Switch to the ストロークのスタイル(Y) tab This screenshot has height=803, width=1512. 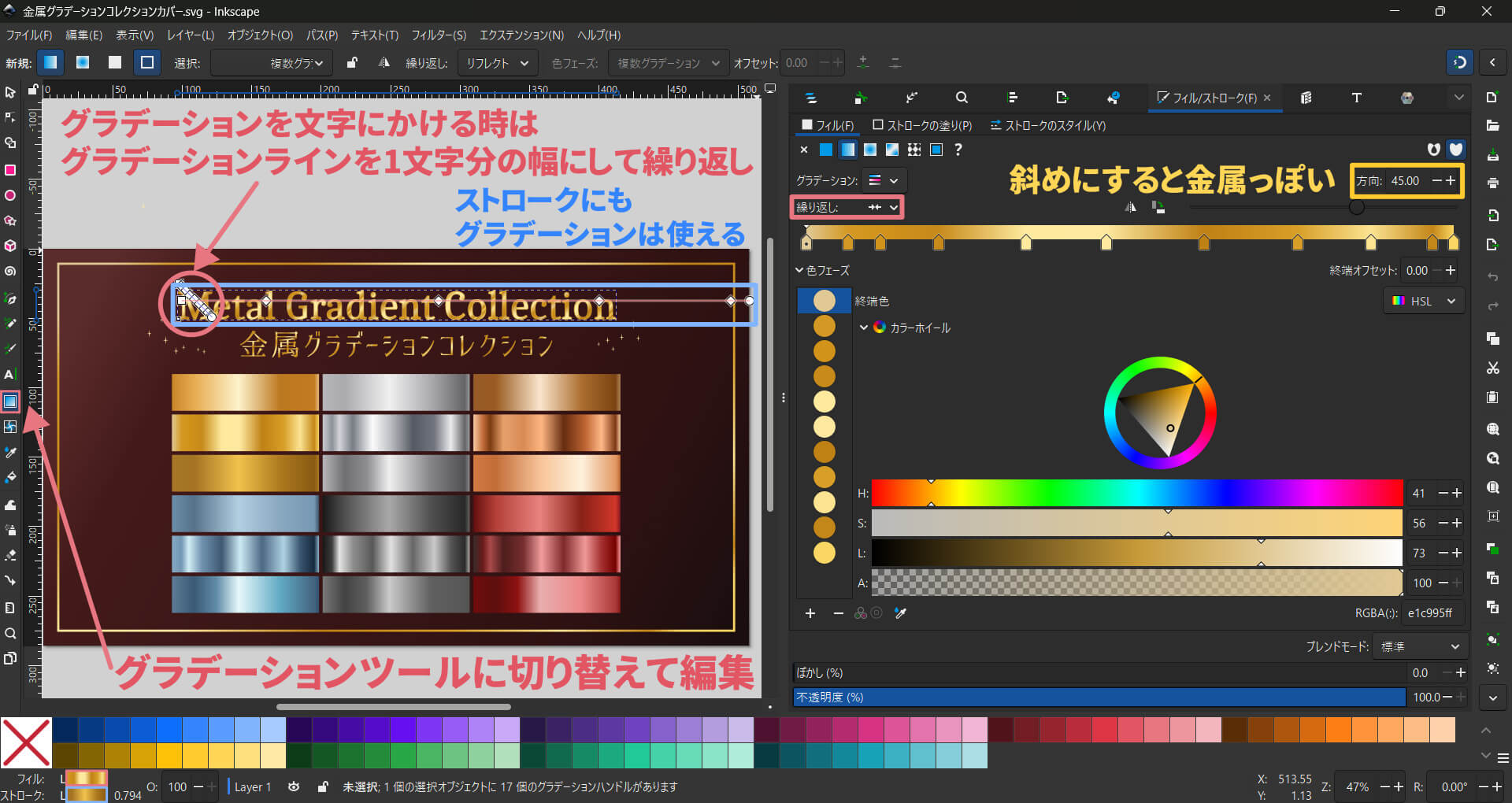[x=1047, y=125]
